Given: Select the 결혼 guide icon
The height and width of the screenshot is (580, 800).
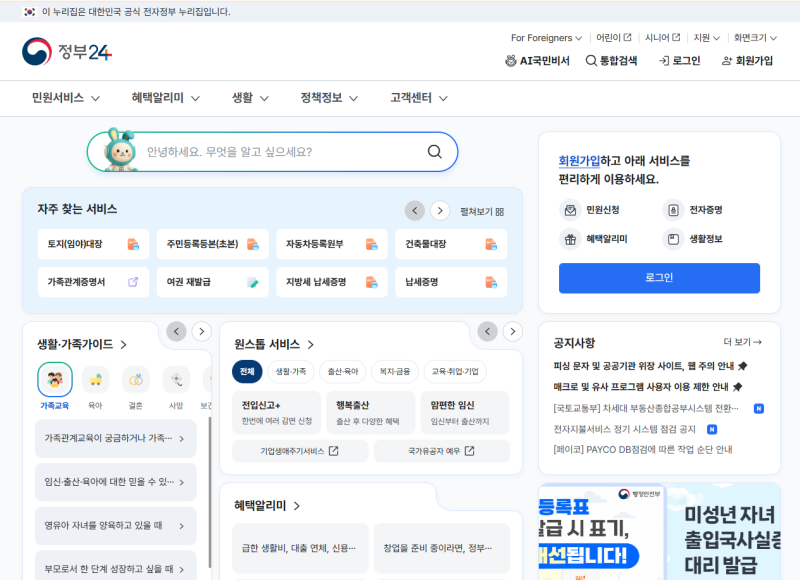Looking at the screenshot, I should [x=136, y=380].
